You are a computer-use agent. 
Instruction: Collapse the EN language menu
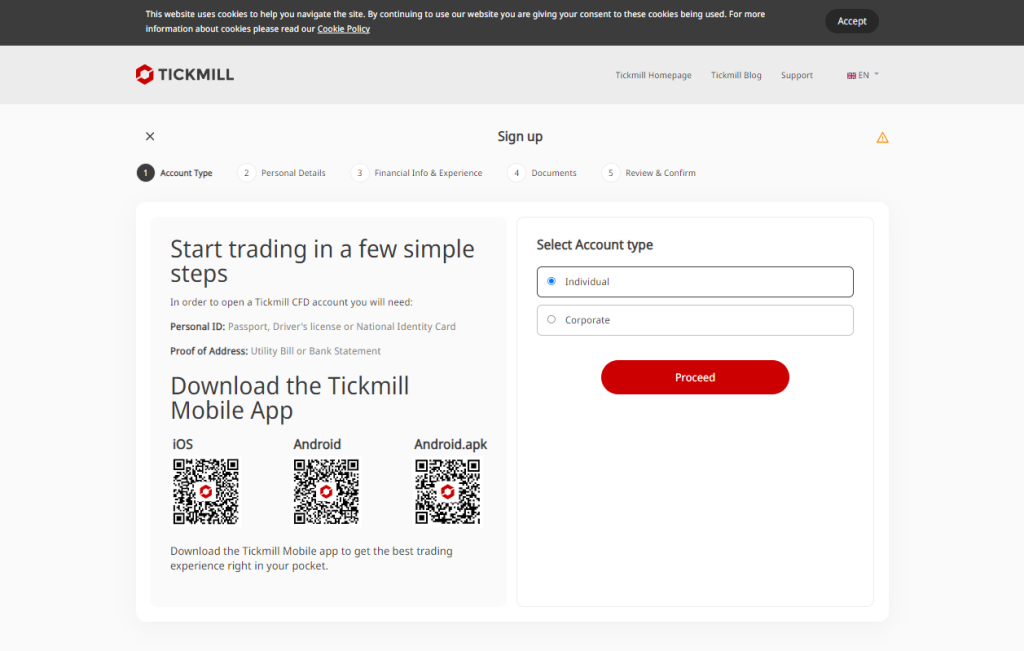[862, 75]
